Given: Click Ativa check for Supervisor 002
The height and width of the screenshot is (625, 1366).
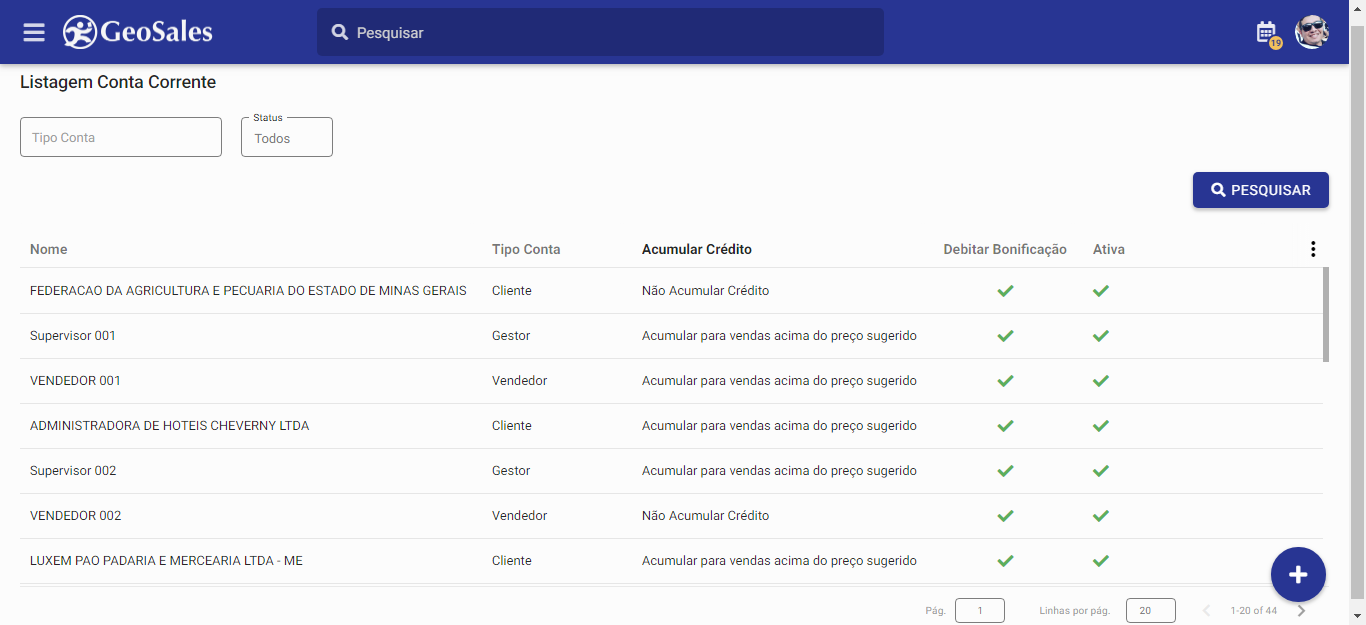Looking at the screenshot, I should (1101, 471).
